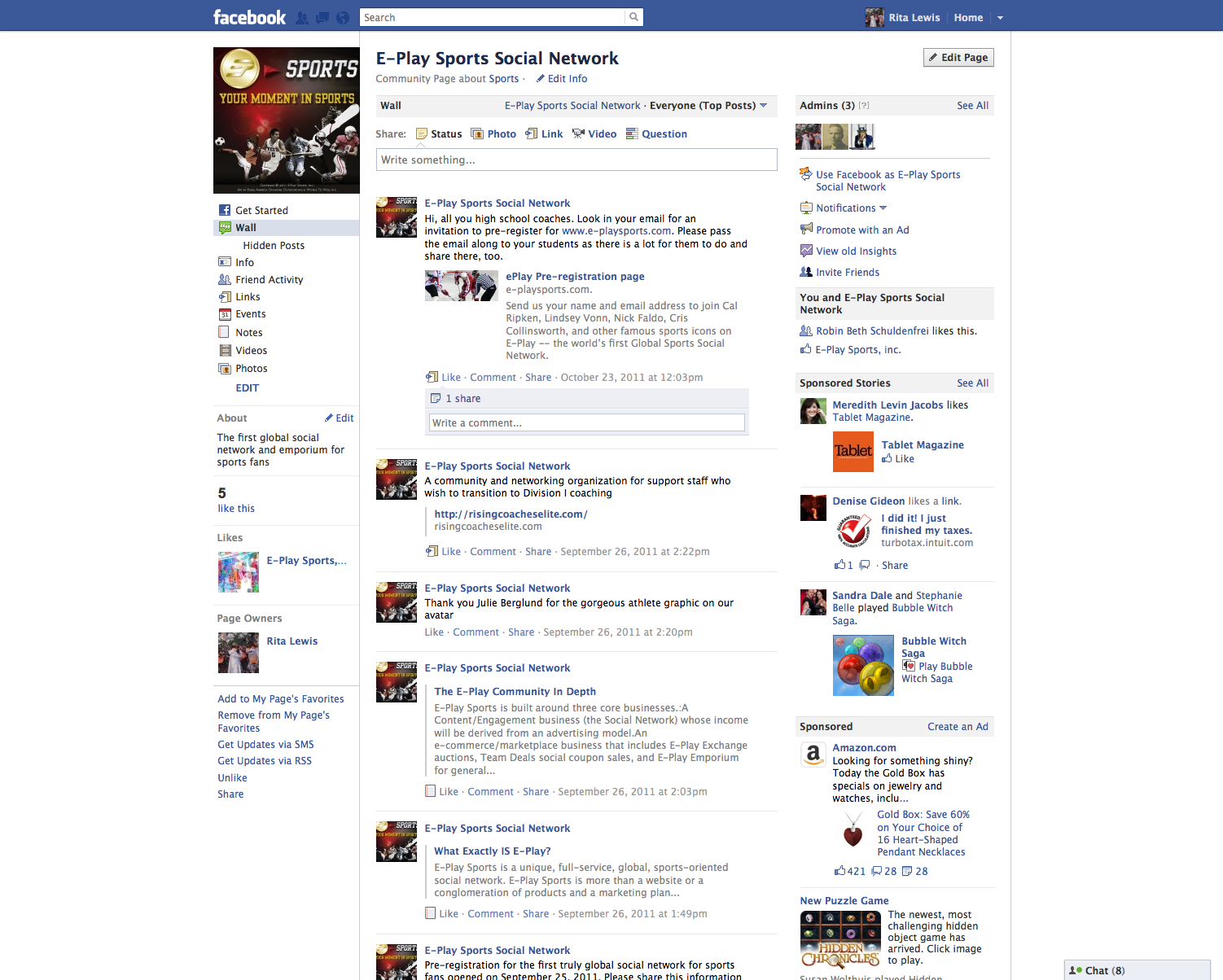The width and height of the screenshot is (1223, 980).
Task: Open the Bubble Witch Saga thumbnail
Action: (x=863, y=666)
